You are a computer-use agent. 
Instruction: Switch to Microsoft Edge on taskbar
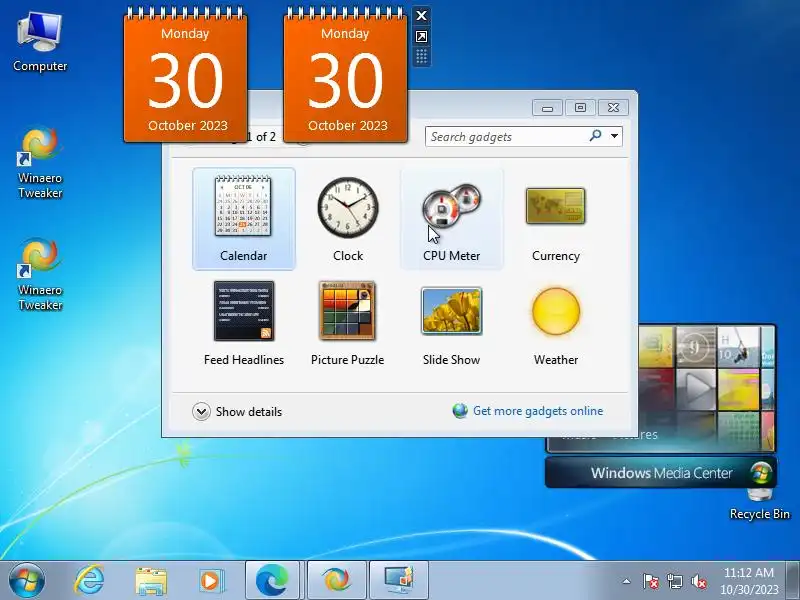(273, 580)
